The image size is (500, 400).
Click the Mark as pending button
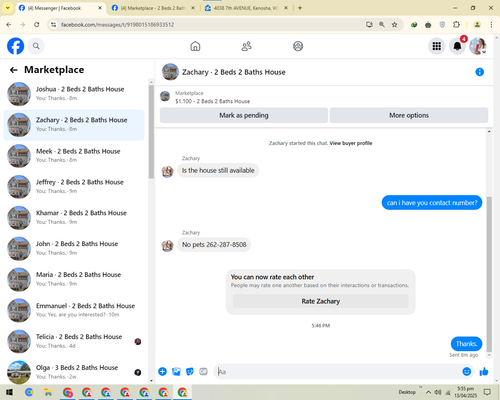pyautogui.click(x=244, y=115)
